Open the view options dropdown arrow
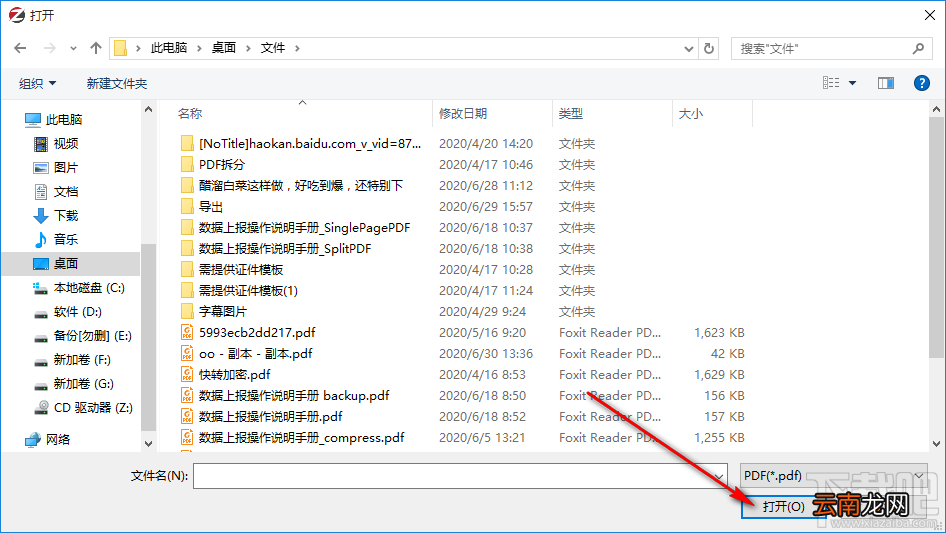 852,83
